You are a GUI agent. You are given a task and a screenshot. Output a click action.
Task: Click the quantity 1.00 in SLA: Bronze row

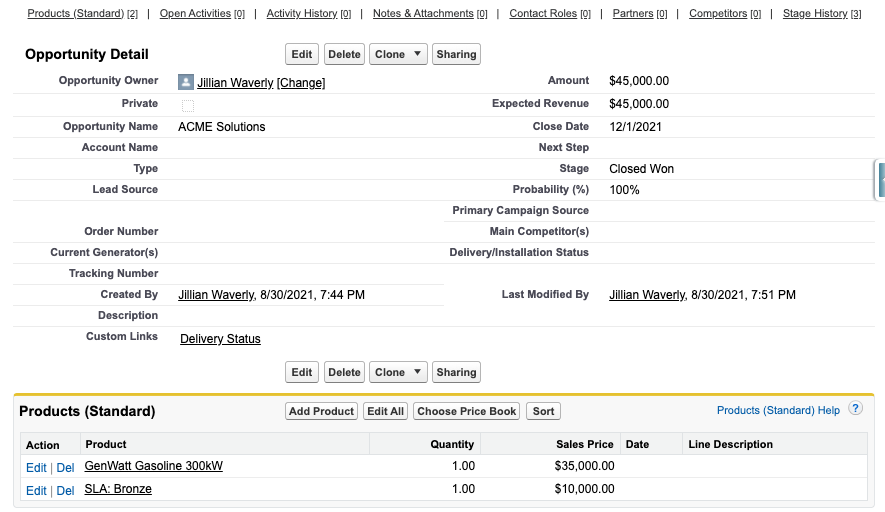(463, 489)
